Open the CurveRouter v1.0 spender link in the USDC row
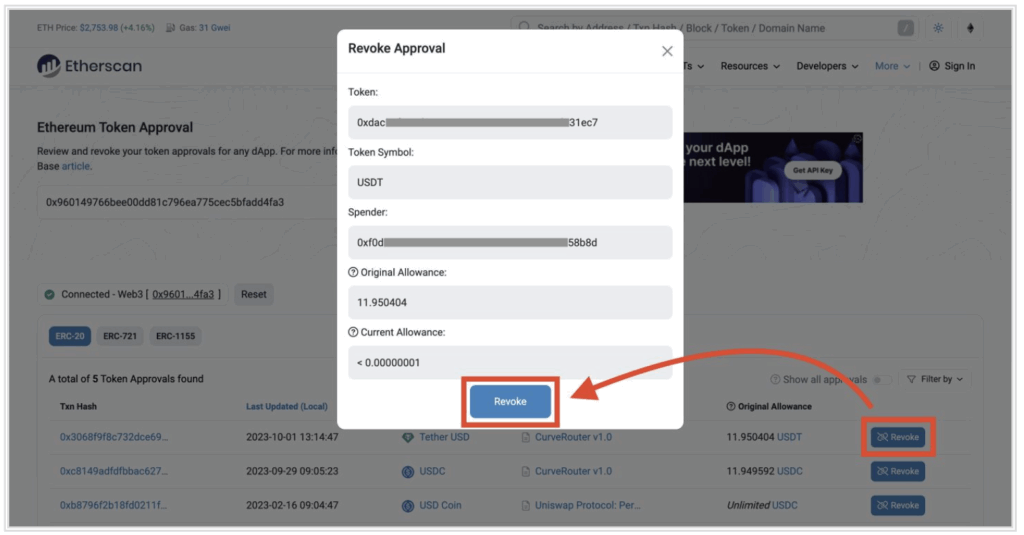 (573, 471)
